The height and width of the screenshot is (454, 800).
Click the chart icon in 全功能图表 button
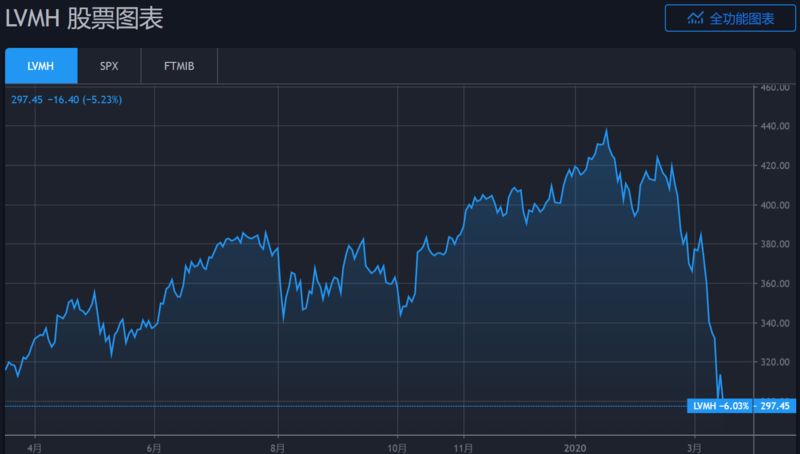click(x=695, y=18)
